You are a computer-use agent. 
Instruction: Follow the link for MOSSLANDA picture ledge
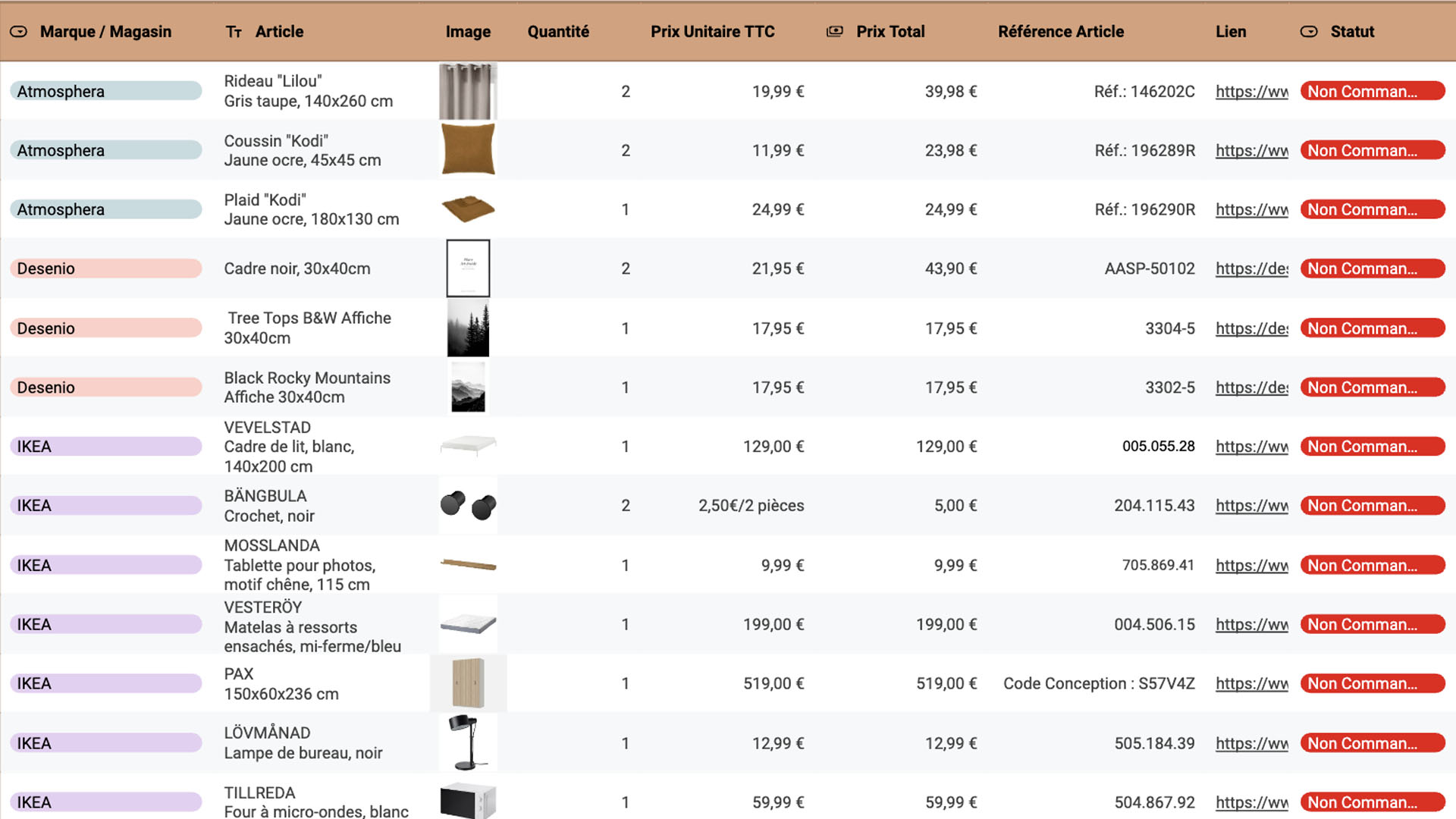pos(1252,565)
